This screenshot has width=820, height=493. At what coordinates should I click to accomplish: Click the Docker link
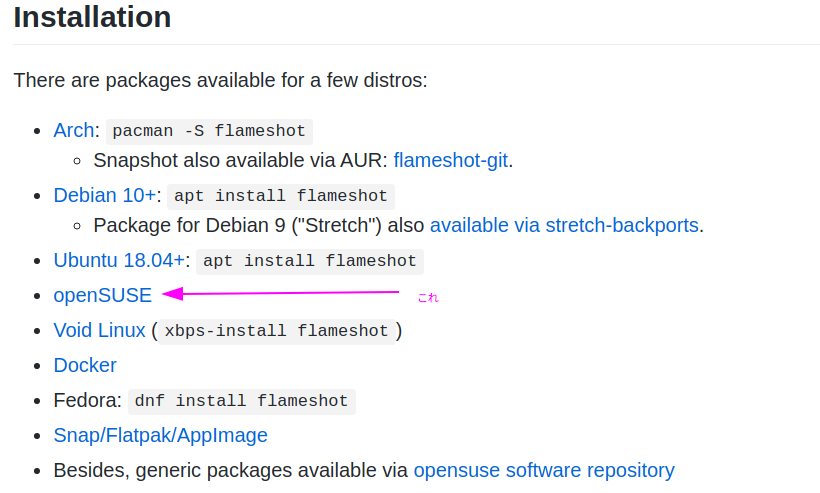(85, 365)
